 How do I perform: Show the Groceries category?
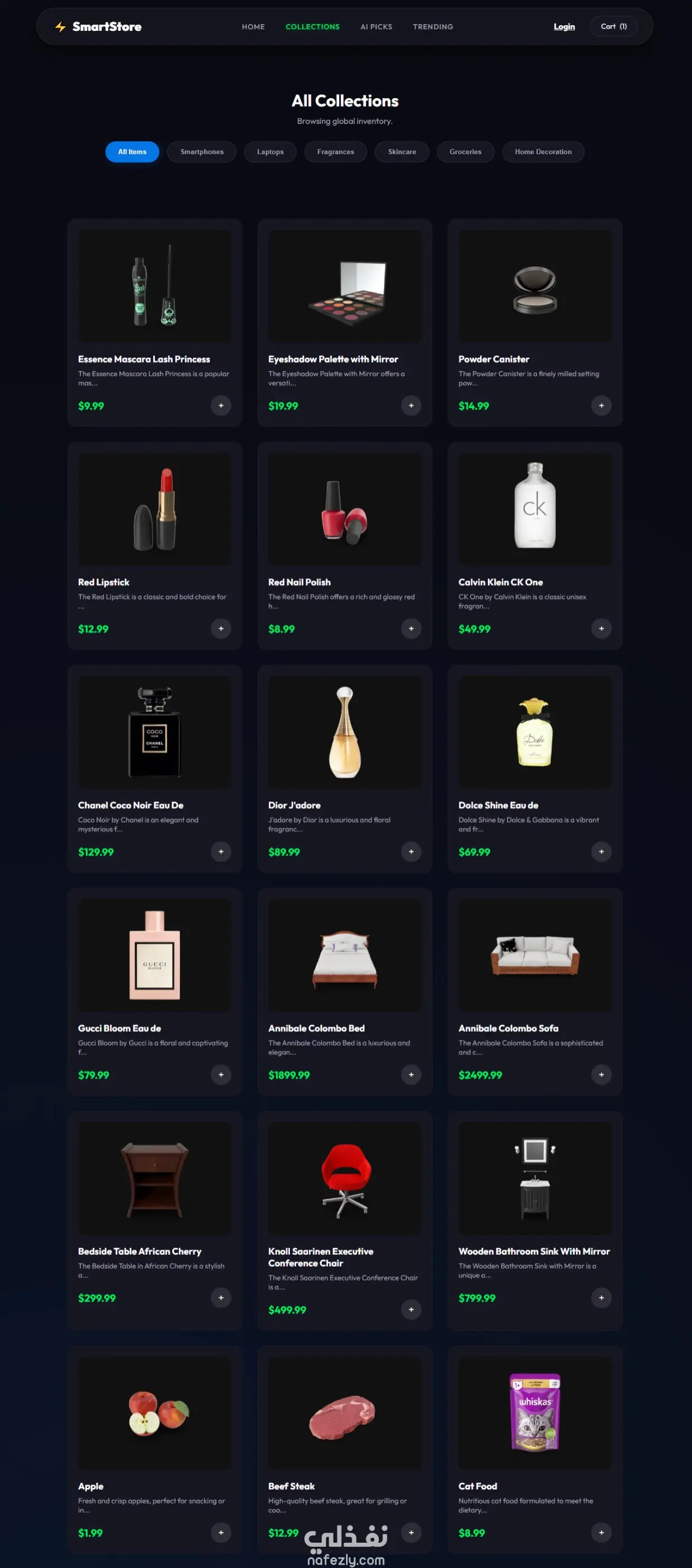[x=465, y=151]
